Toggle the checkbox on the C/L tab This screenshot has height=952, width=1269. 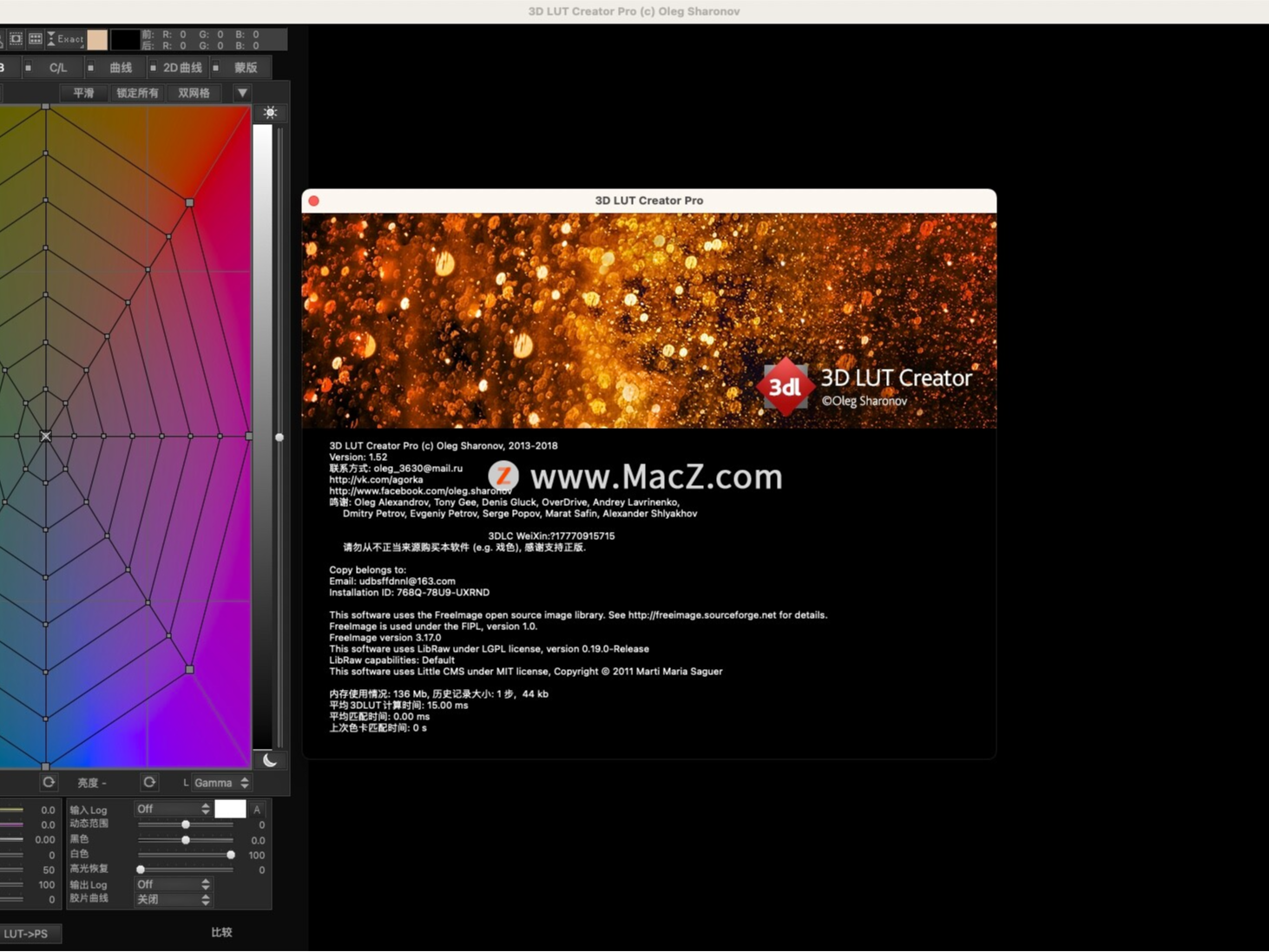(x=29, y=68)
